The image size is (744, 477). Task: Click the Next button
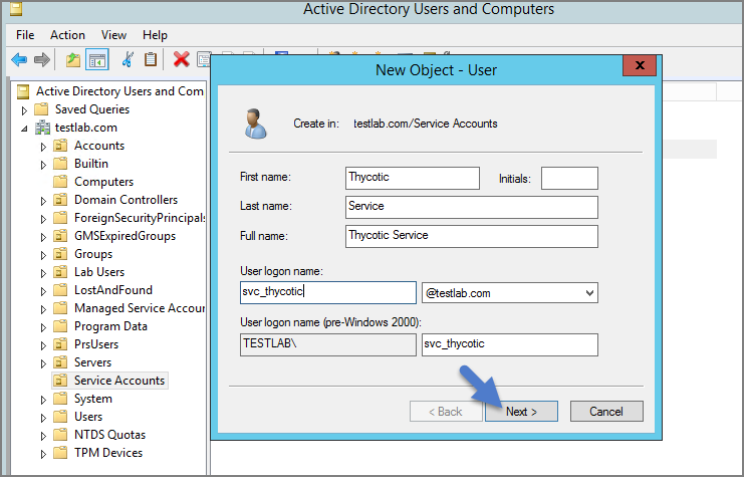pyautogui.click(x=521, y=412)
